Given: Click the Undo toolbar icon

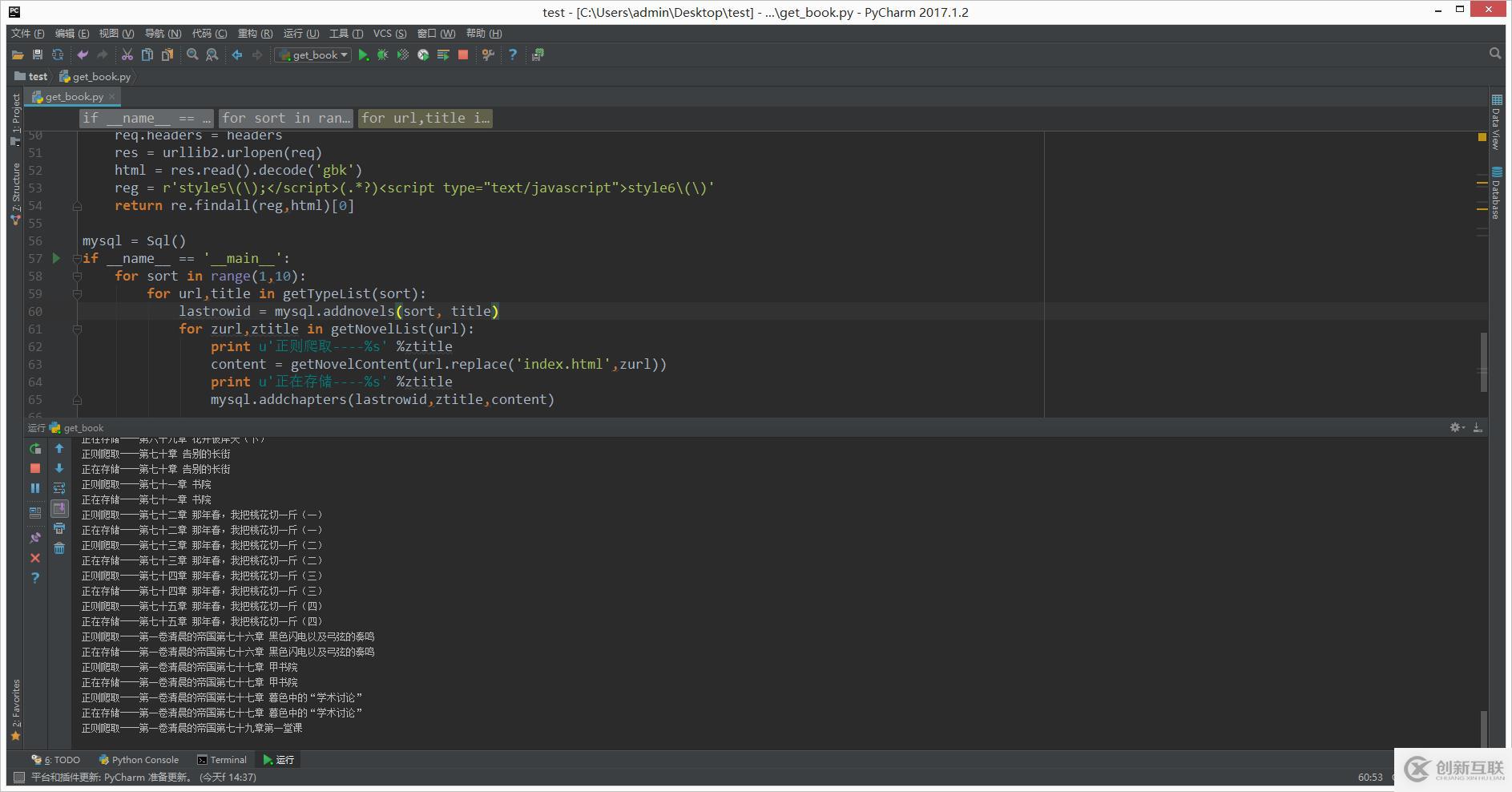Looking at the screenshot, I should tap(83, 55).
